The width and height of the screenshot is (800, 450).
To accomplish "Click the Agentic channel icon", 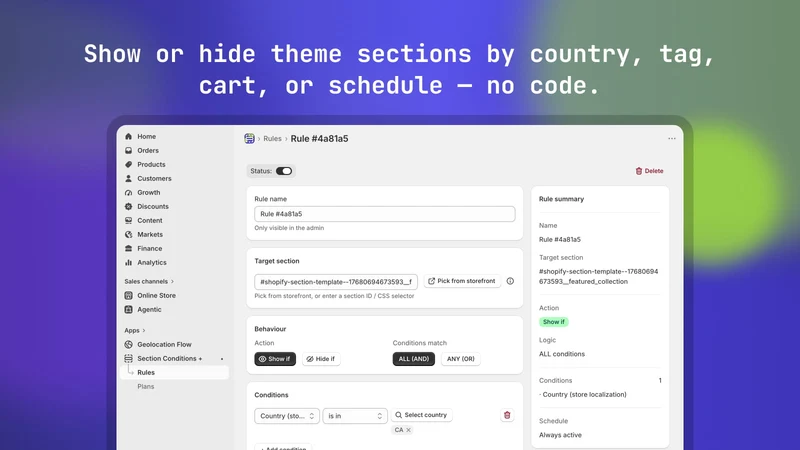I will 129,309.
